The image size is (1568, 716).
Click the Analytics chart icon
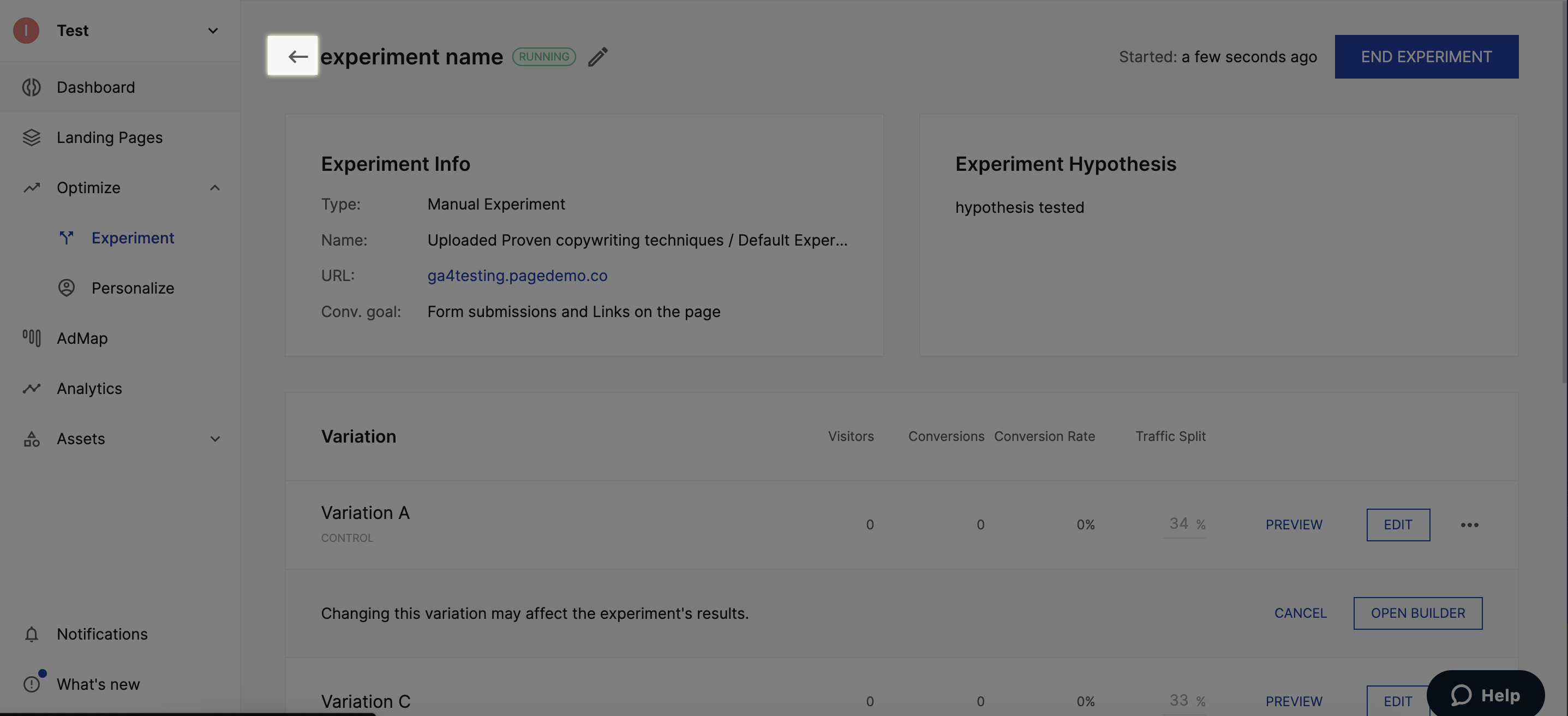point(32,389)
